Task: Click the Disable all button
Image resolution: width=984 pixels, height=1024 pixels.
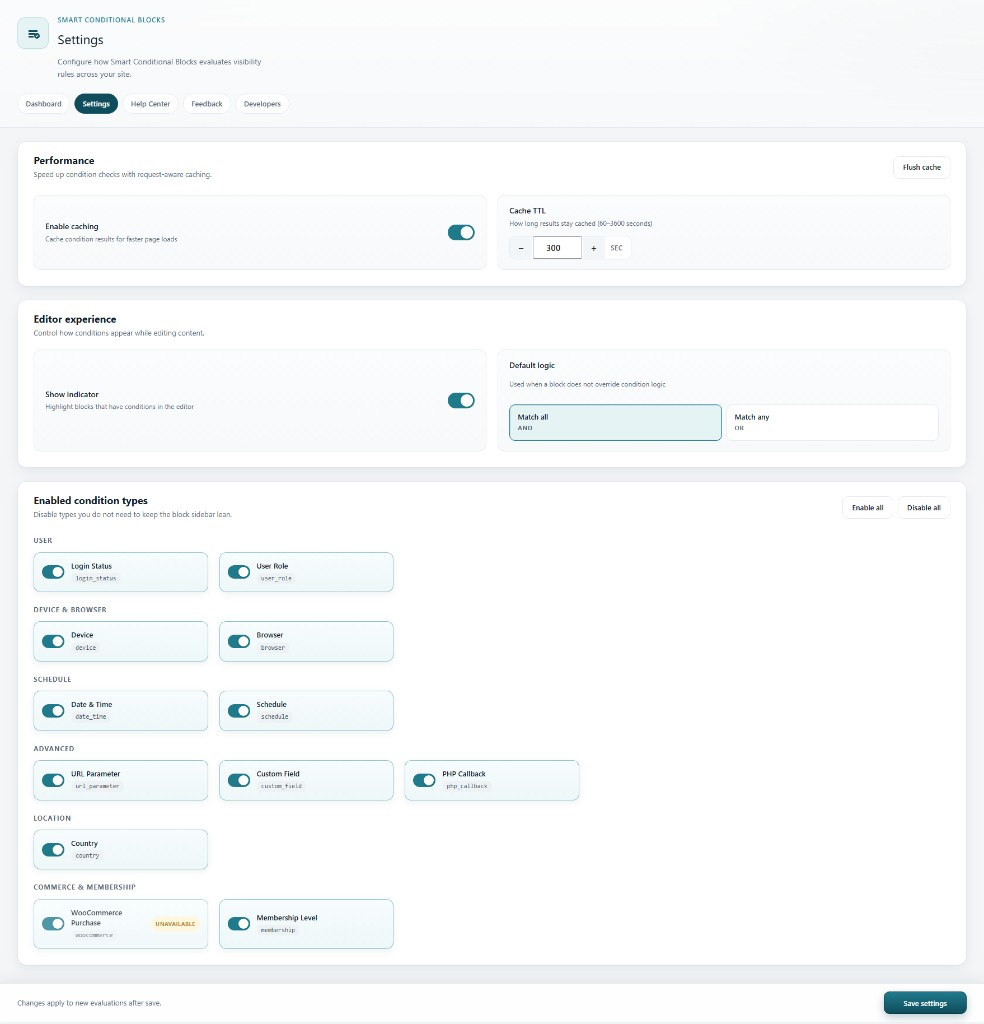Action: (924, 507)
